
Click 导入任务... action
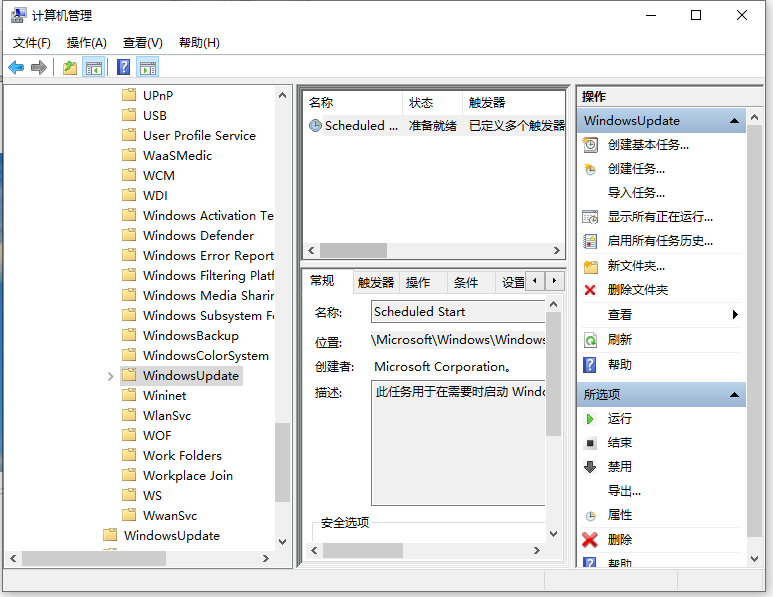click(x=636, y=193)
